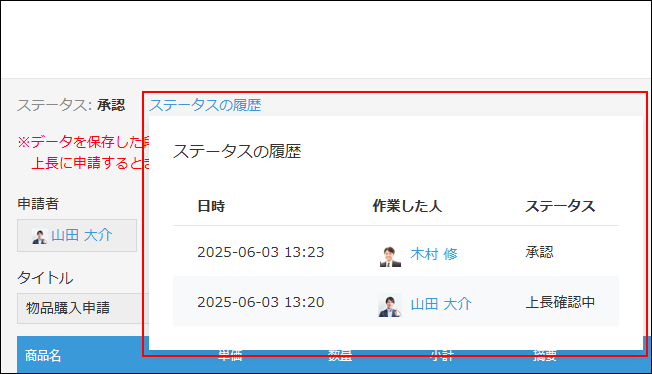Viewport: 652px width, 374px height.
Task: Click bold 承認 beside ステータス label
Action: 111,105
